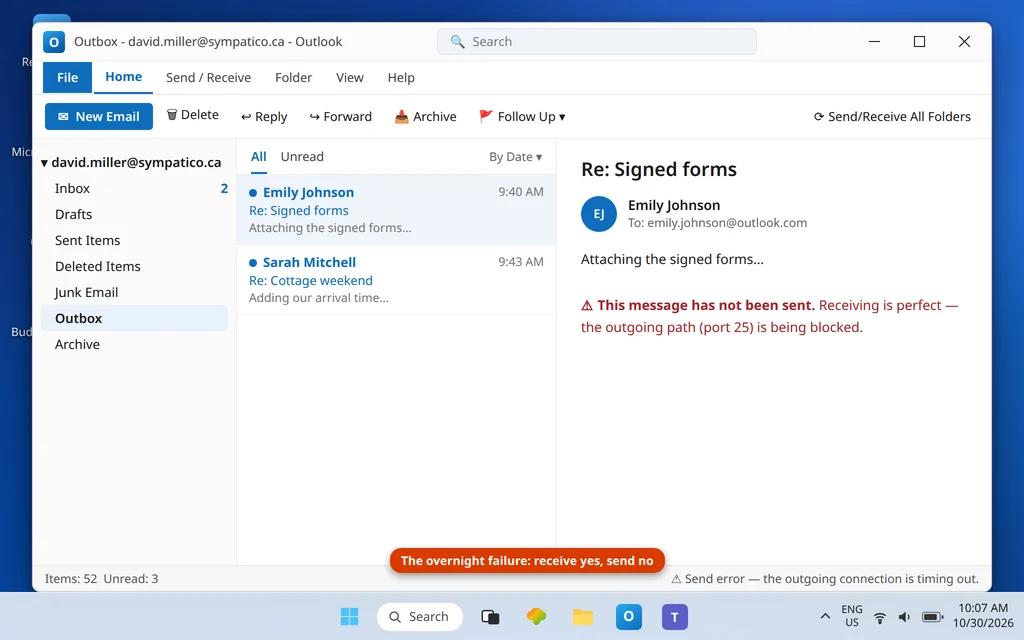Click the recipient emily.johnson@outlook.com
Image resolution: width=1024 pixels, height=640 pixels.
tap(727, 223)
